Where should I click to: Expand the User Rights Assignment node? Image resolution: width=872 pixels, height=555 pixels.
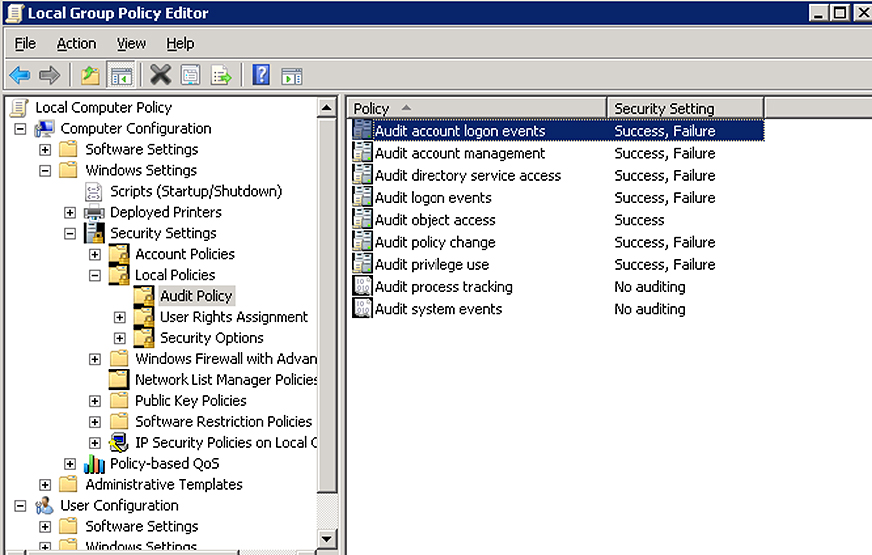tap(120, 317)
